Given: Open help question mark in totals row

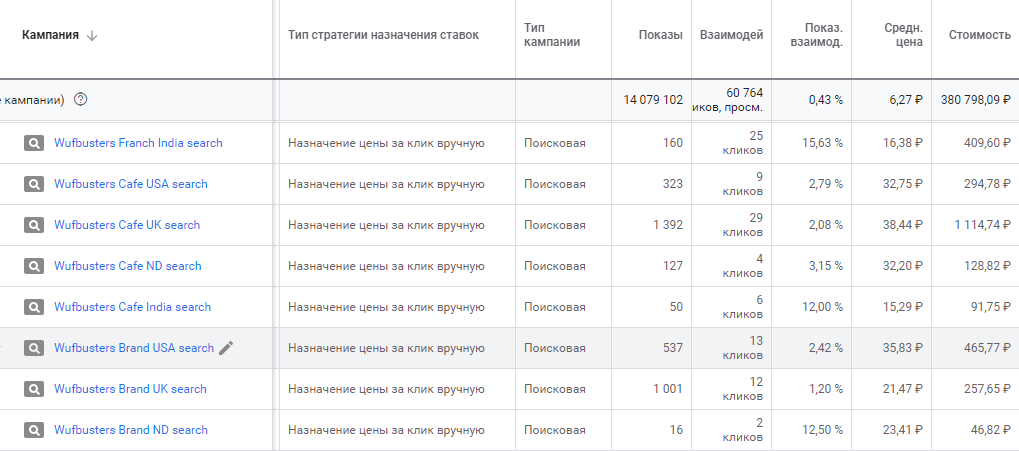Looking at the screenshot, I should (81, 99).
